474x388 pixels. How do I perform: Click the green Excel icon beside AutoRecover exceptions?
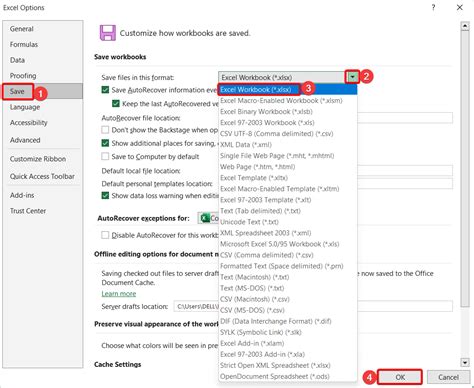point(205,218)
